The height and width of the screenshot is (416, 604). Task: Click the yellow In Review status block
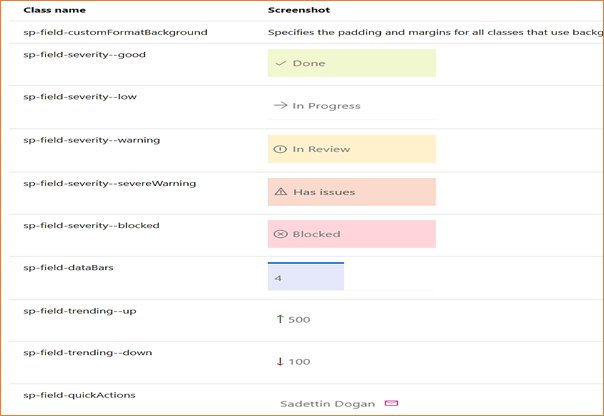click(352, 149)
